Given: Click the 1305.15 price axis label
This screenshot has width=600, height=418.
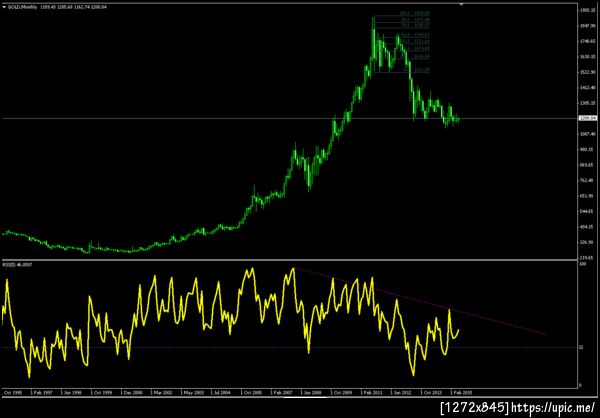Looking at the screenshot, I should click(x=589, y=103).
